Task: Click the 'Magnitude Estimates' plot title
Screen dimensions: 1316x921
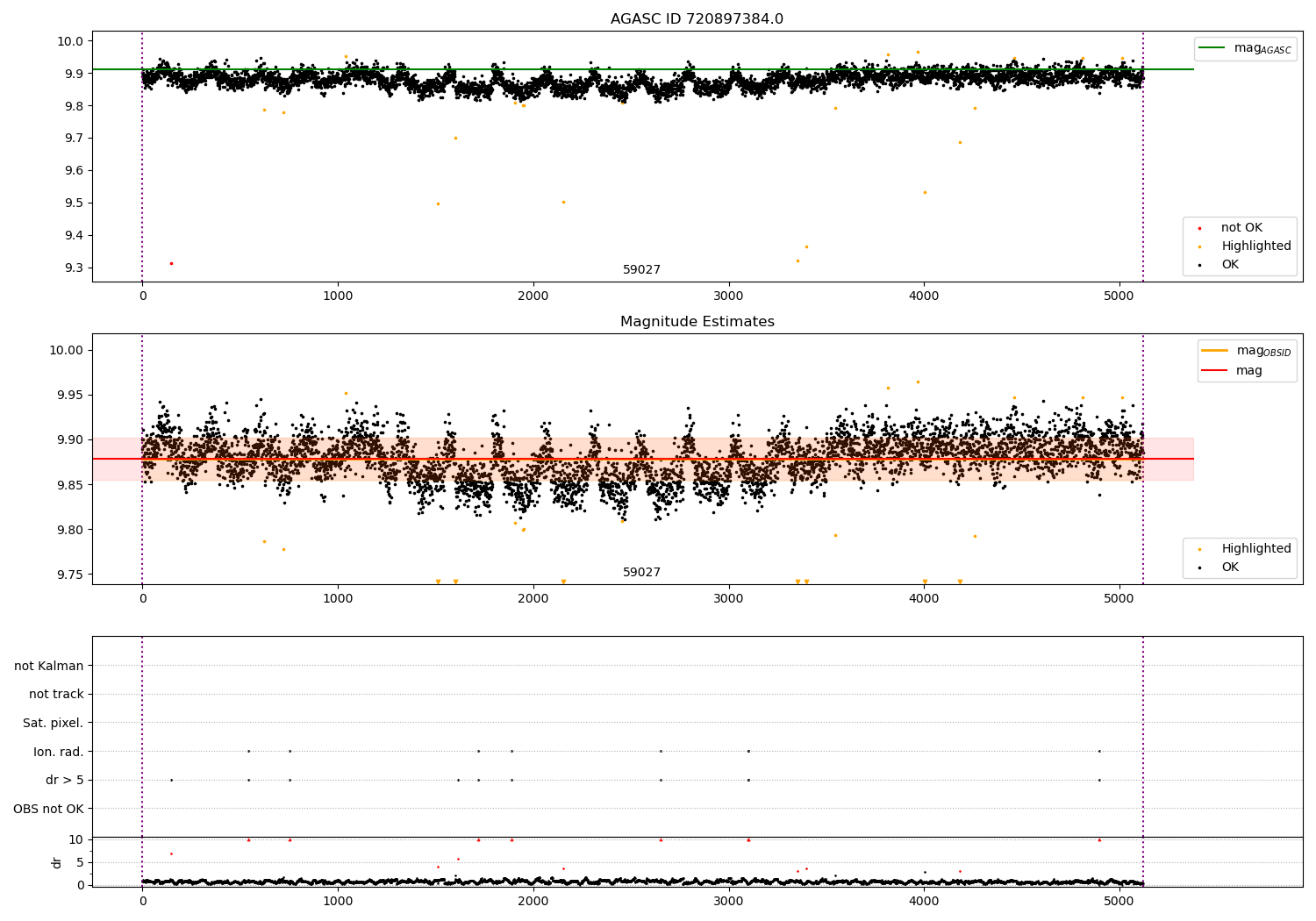Action: (x=697, y=322)
